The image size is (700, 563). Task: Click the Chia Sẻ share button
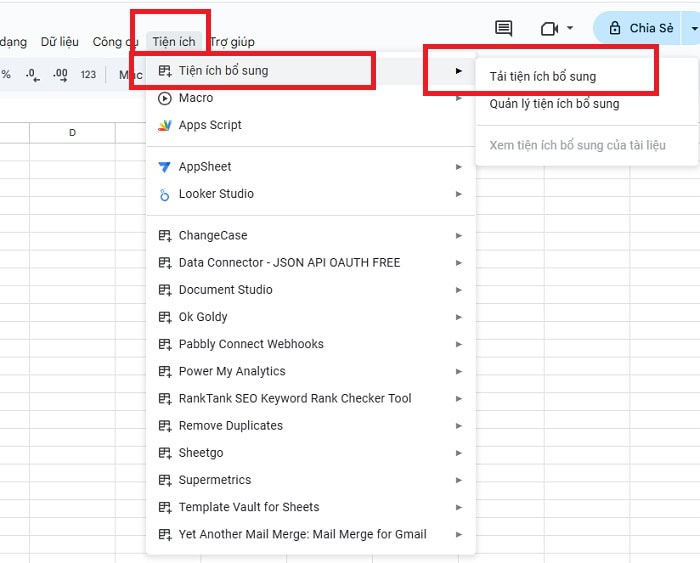640,29
